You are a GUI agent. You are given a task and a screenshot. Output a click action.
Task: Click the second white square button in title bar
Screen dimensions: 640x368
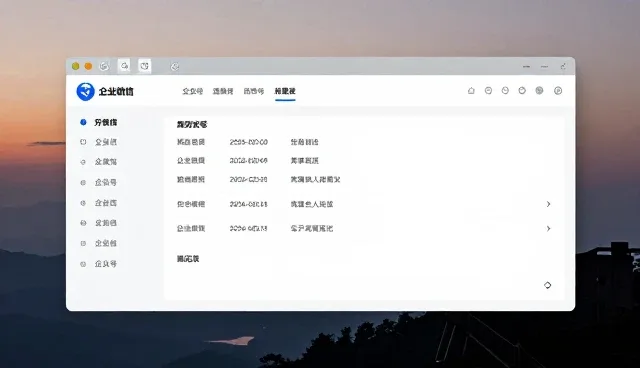click(x=144, y=66)
